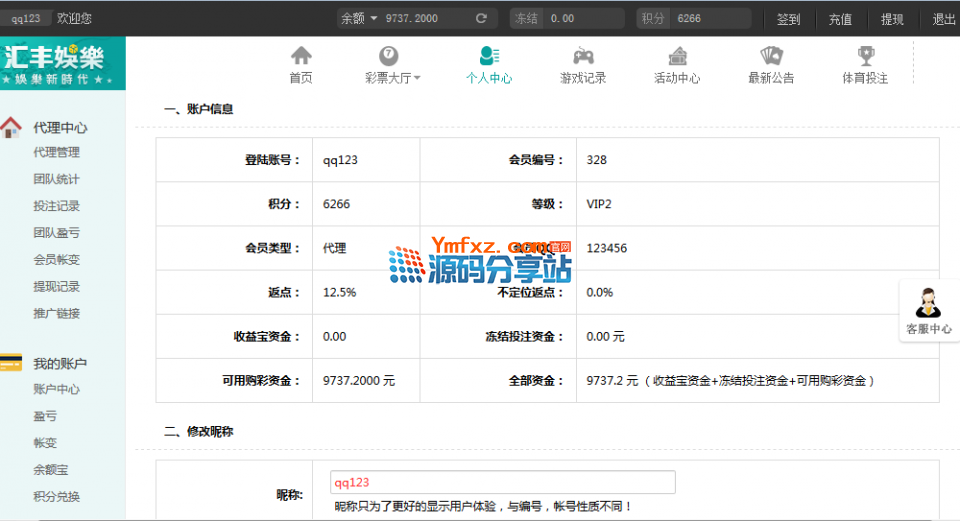The width and height of the screenshot is (960, 521).
Task: Click the withdraw (提现) top link
Action: point(891,19)
